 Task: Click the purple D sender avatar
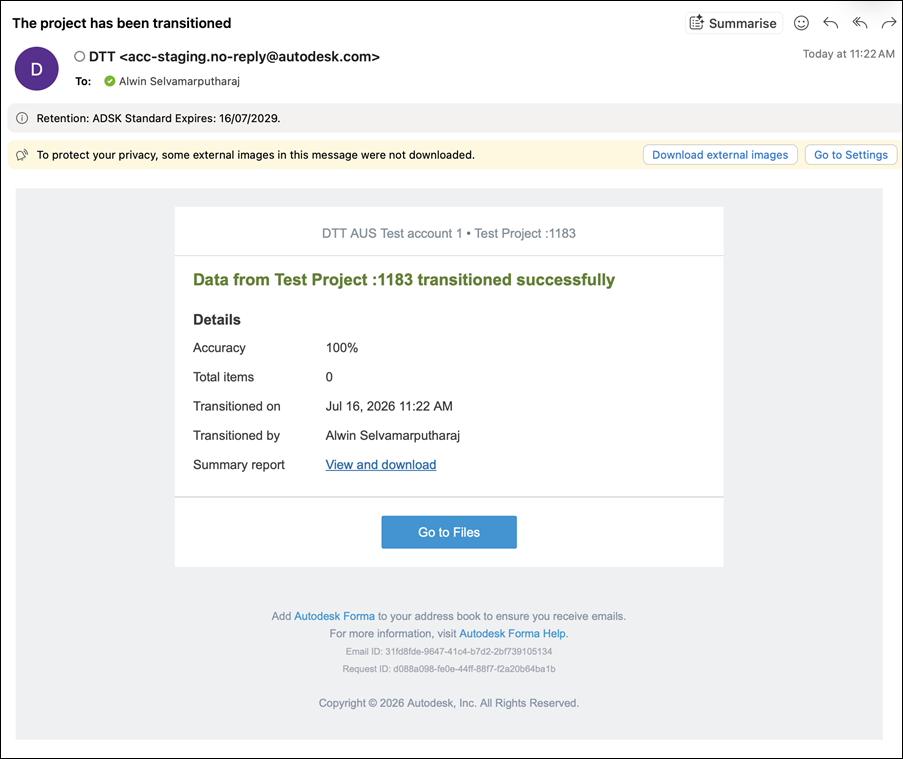pos(36,69)
